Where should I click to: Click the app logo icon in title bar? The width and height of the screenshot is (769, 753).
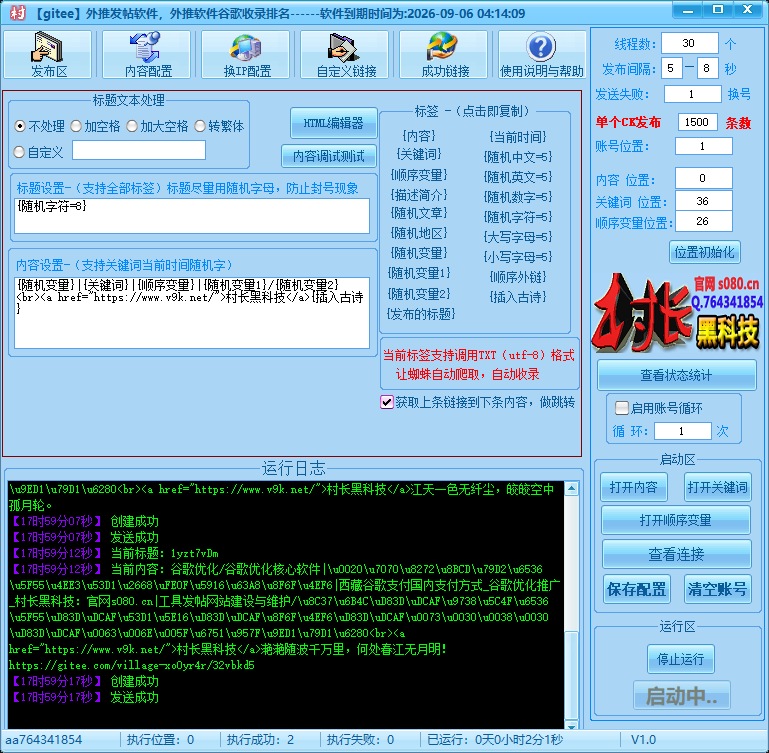click(x=18, y=13)
